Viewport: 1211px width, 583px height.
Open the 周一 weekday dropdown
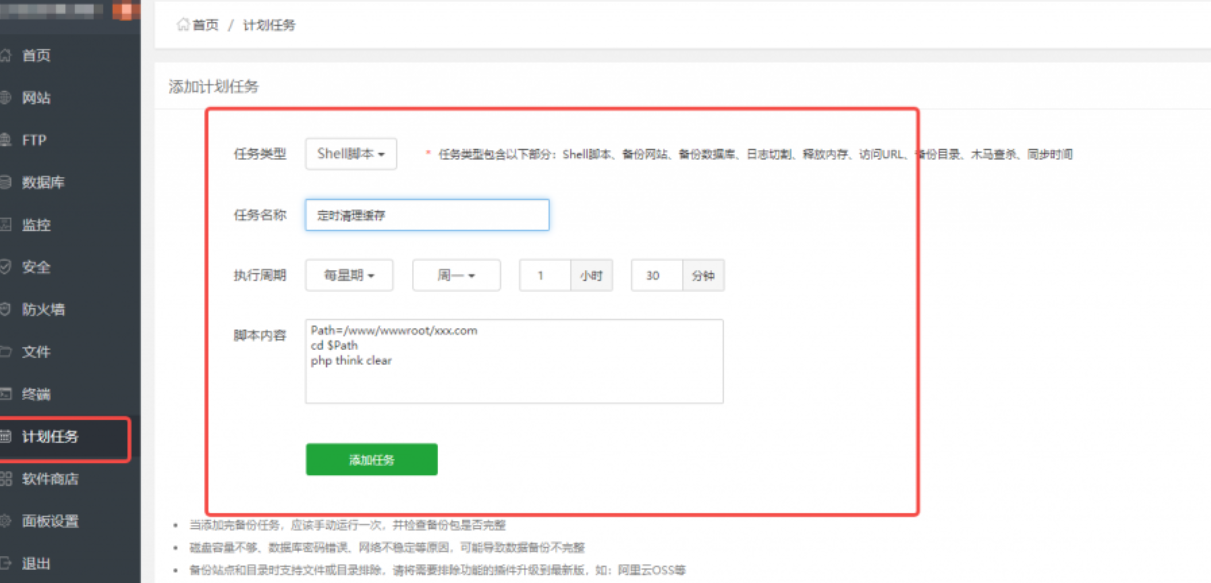tap(455, 275)
